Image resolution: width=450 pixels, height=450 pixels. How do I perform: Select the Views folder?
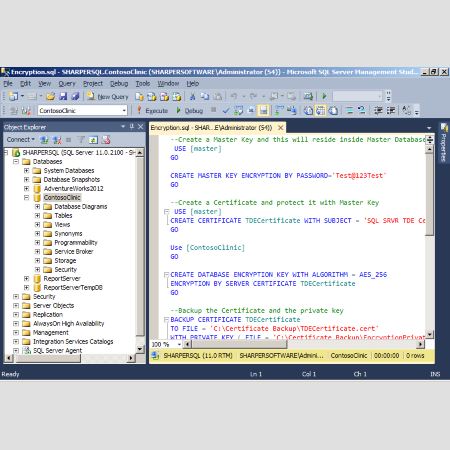tap(62, 225)
